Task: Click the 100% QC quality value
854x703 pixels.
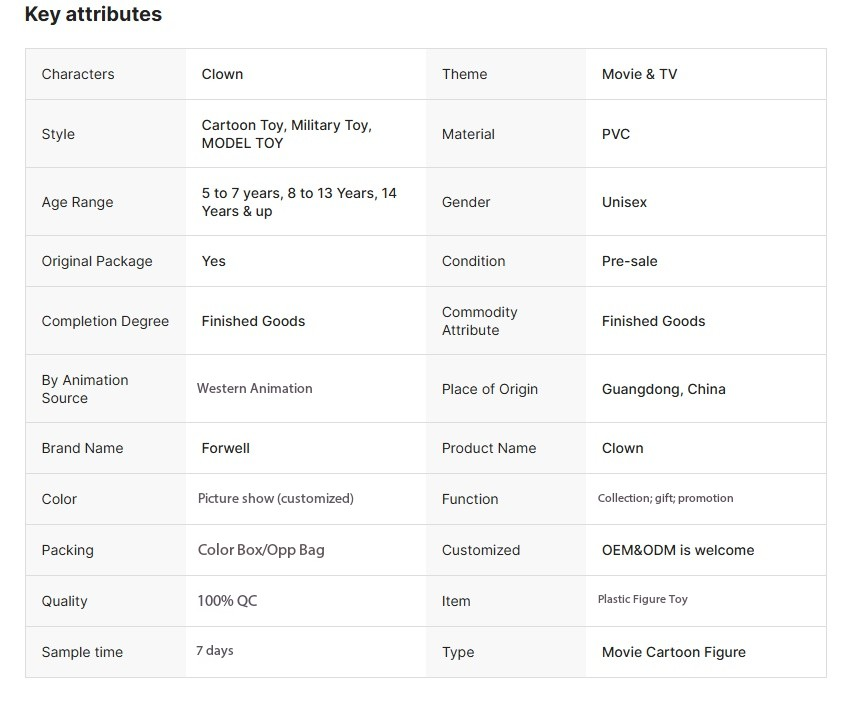Action: click(x=227, y=601)
